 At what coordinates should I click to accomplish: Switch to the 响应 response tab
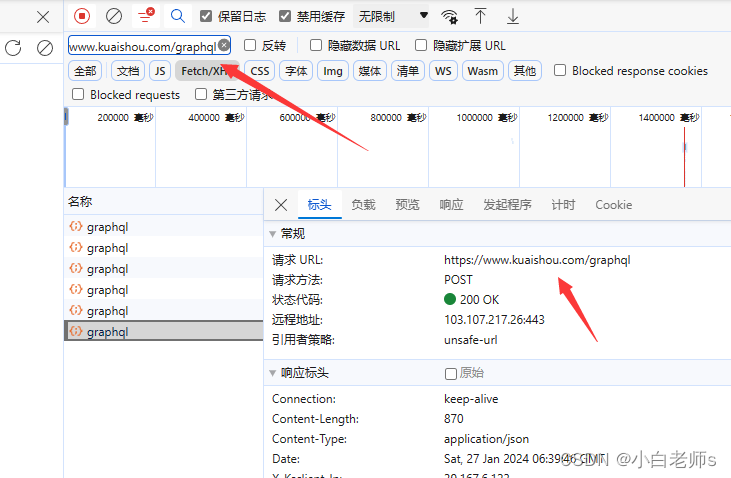point(451,205)
